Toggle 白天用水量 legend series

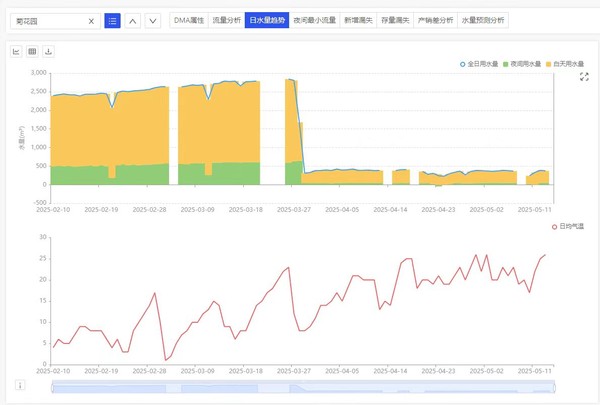point(563,64)
